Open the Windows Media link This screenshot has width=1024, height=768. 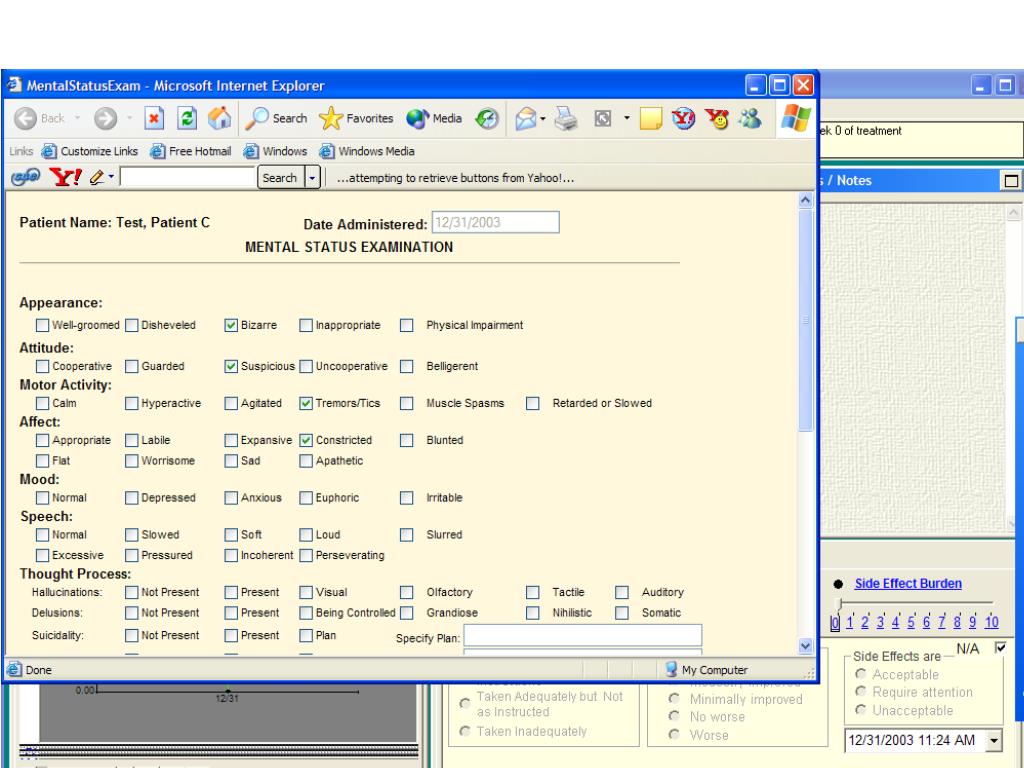tap(367, 152)
